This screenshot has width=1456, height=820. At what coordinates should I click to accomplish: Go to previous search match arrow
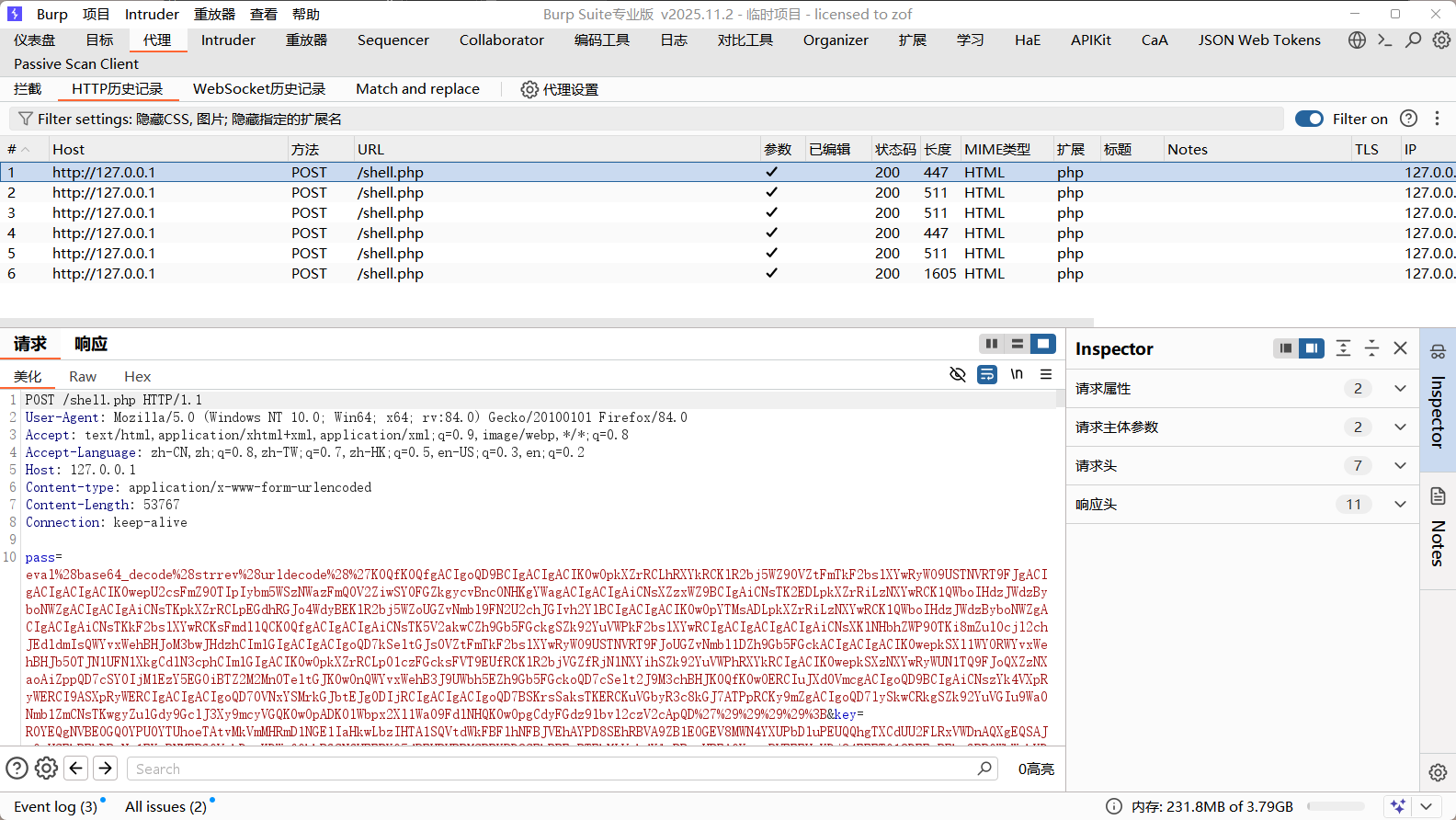tap(76, 768)
